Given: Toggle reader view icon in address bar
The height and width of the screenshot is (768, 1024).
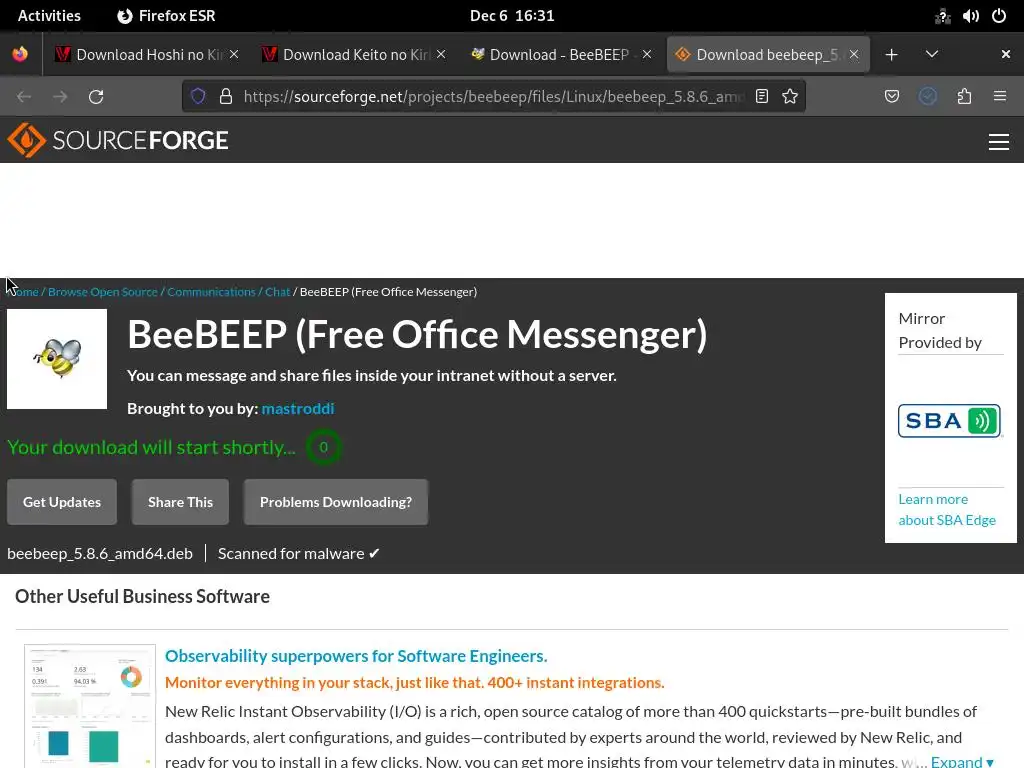Looking at the screenshot, I should coord(761,97).
